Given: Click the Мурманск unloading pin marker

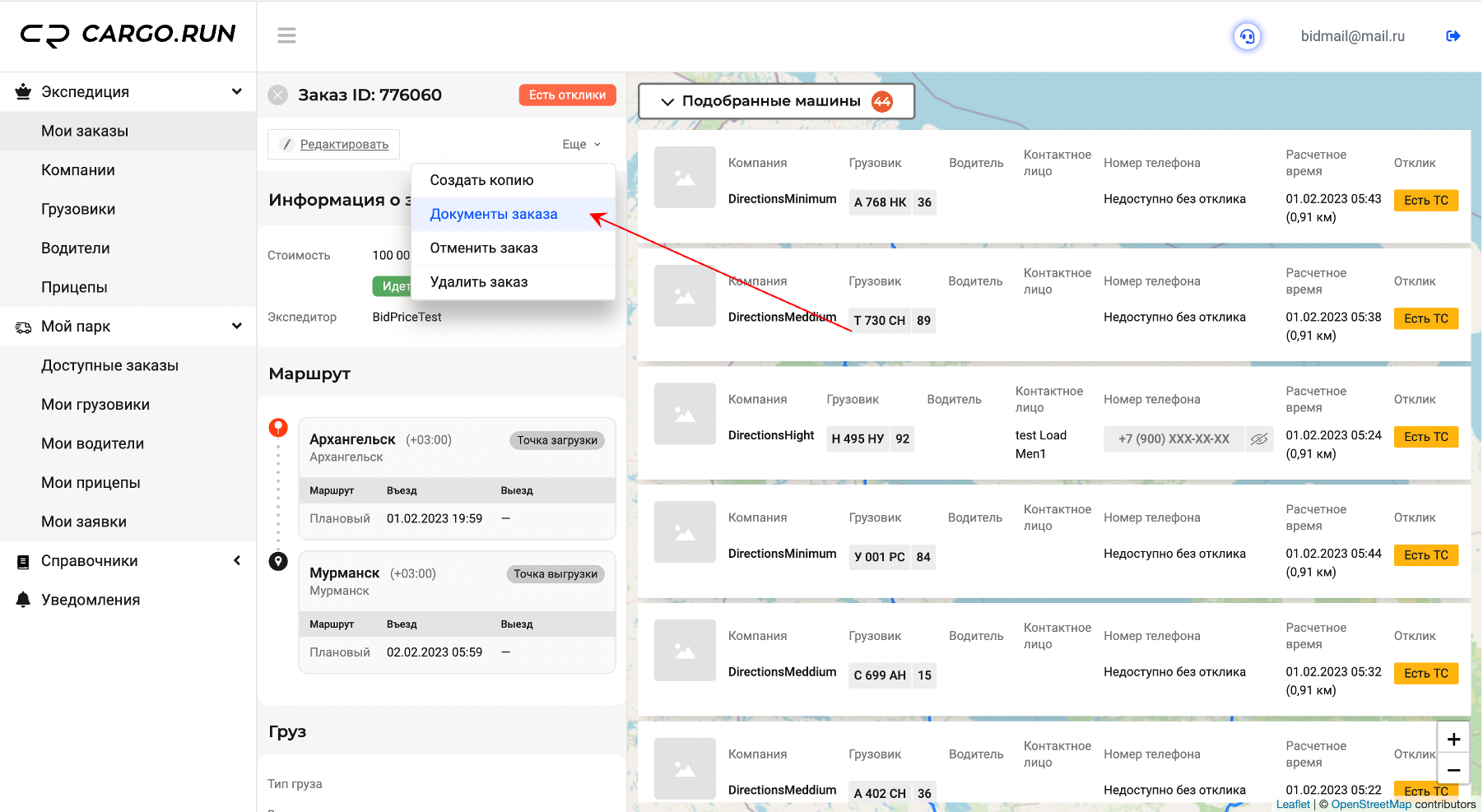Looking at the screenshot, I should click(x=278, y=561).
